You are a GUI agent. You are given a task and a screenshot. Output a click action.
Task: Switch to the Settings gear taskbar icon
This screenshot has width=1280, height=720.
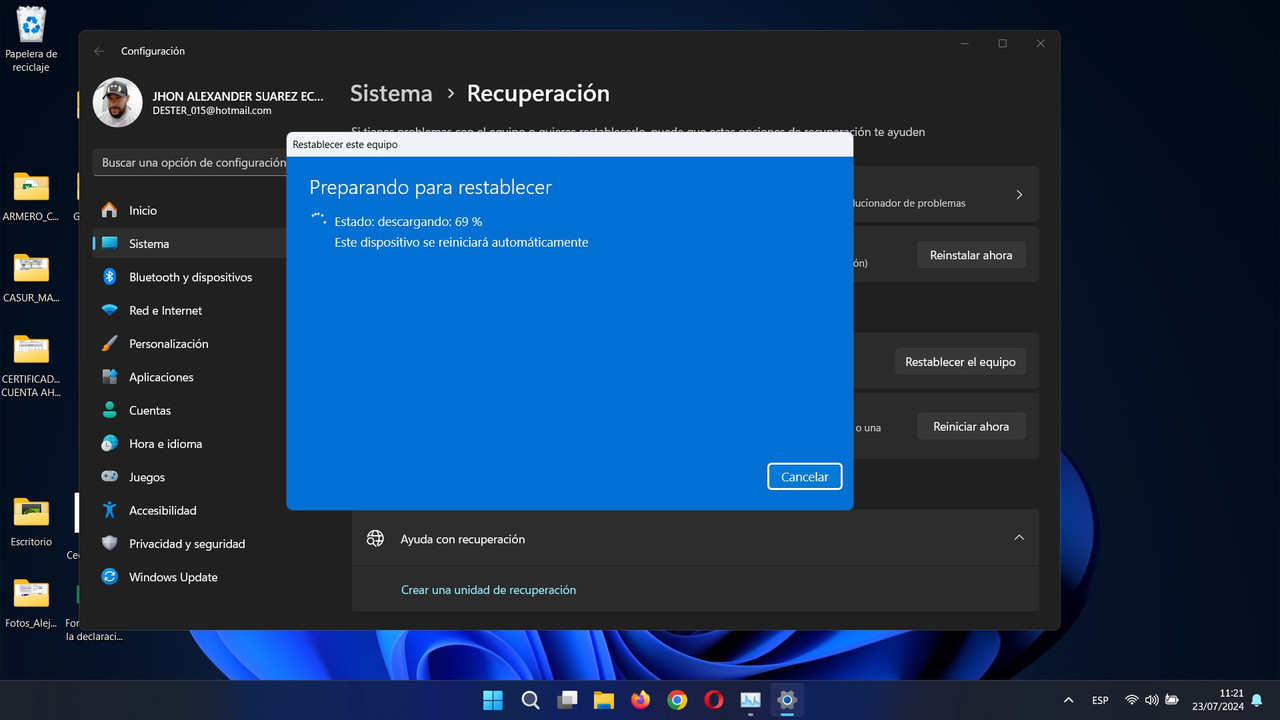787,700
